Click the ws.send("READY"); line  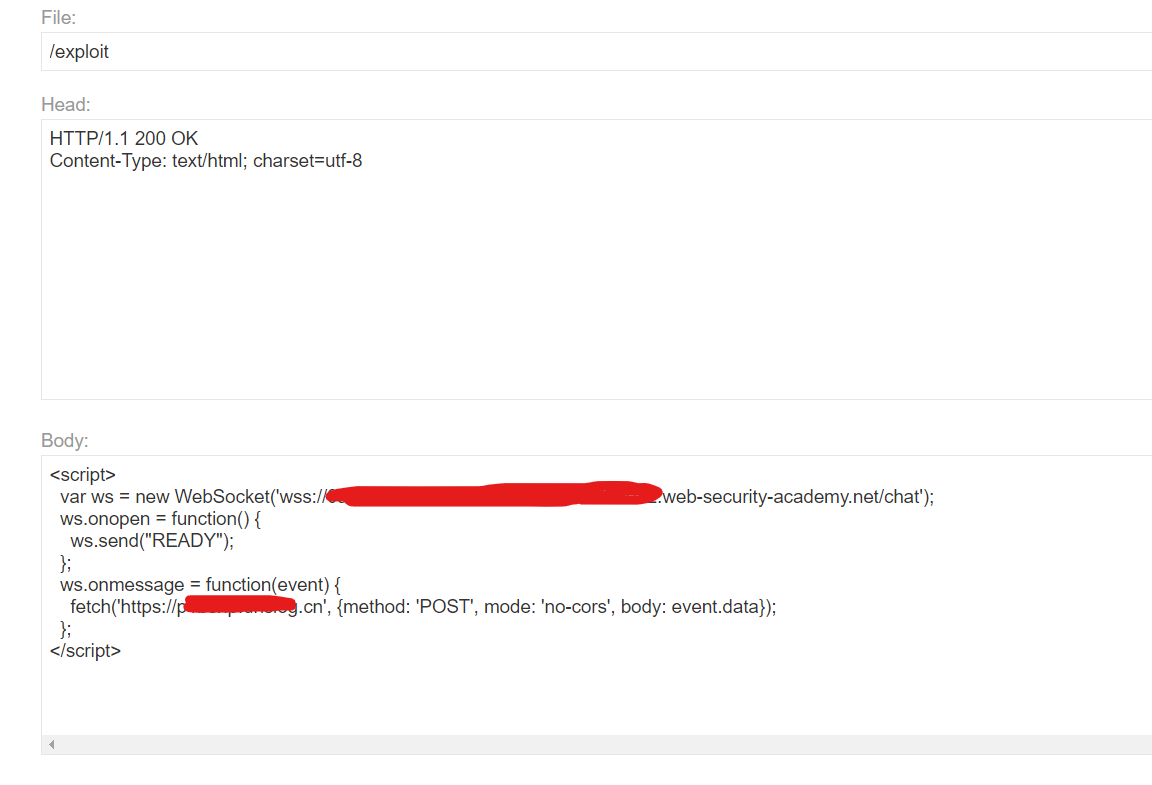(x=152, y=541)
